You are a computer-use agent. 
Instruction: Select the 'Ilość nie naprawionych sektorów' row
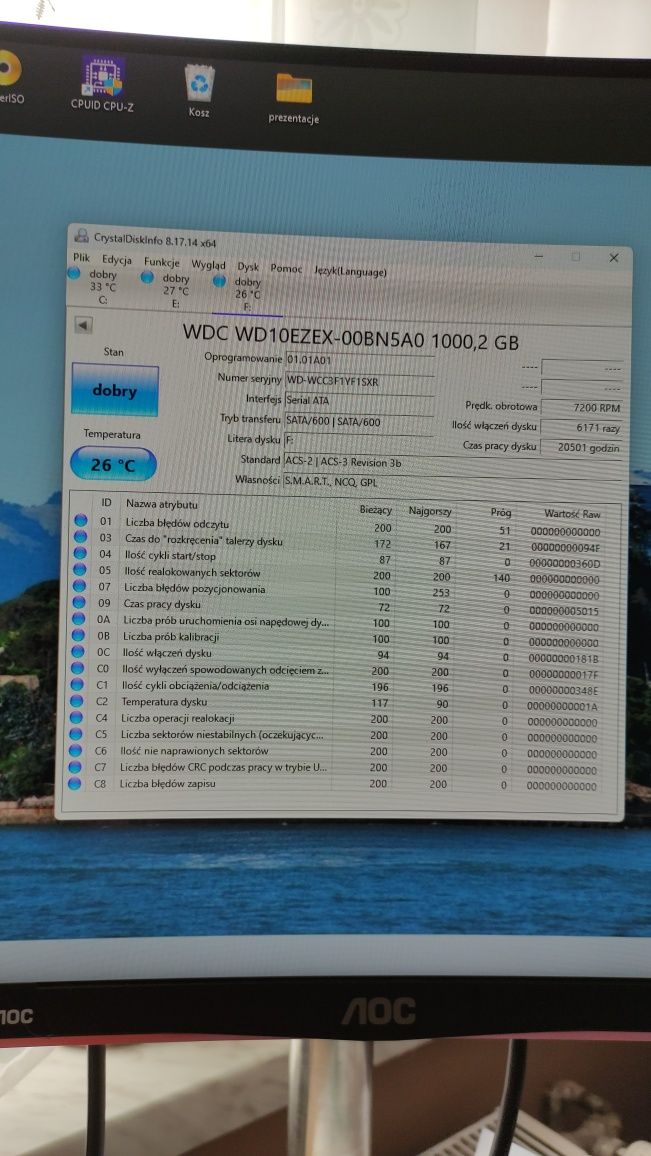335,753
